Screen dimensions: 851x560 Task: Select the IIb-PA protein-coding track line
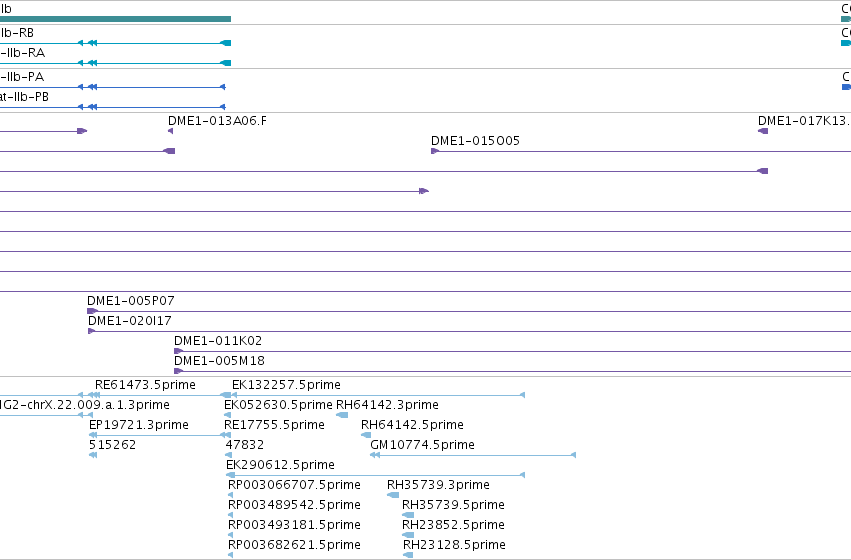[x=112, y=87]
